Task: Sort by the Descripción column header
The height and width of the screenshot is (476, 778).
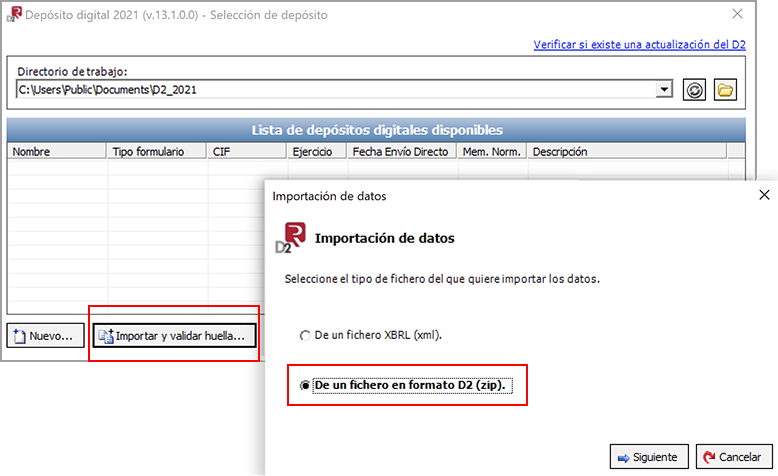Action: click(x=627, y=151)
